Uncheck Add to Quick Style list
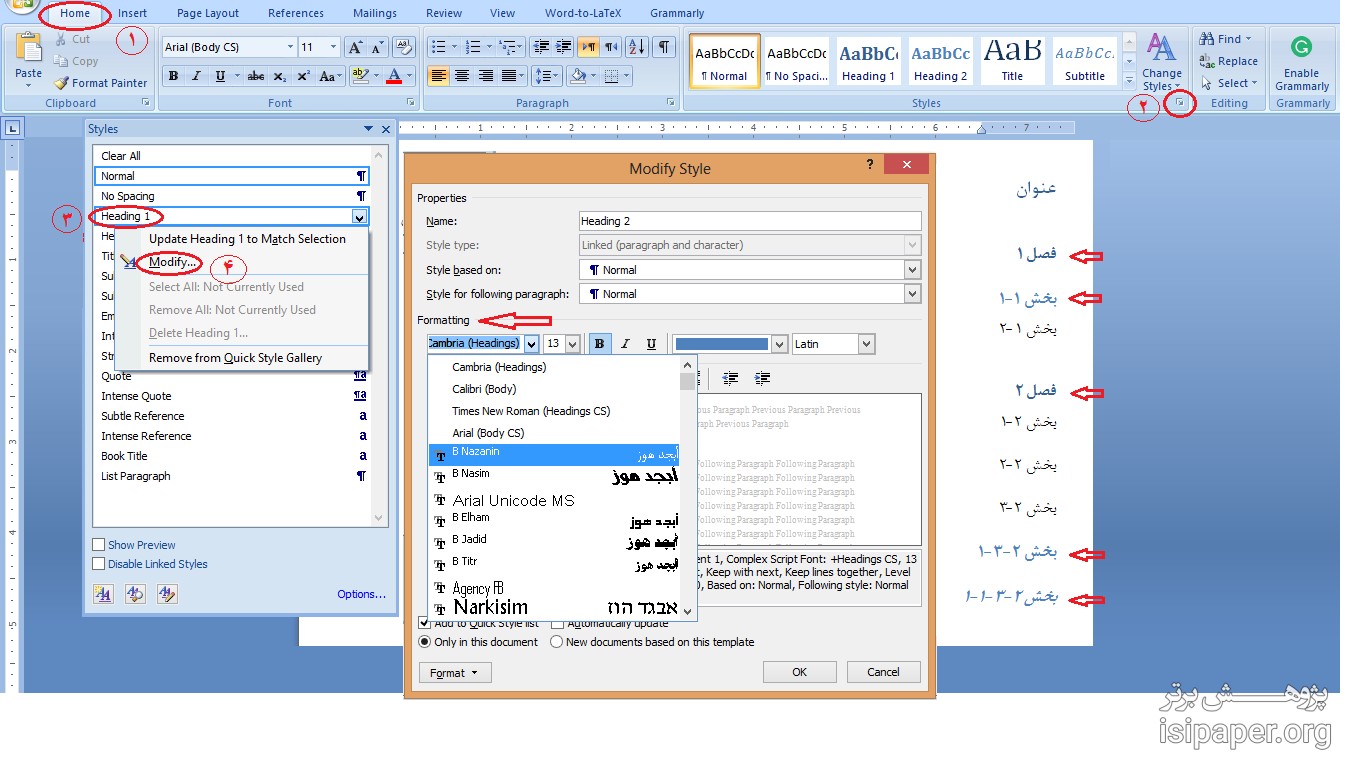This screenshot has height=768, width=1366. (424, 623)
